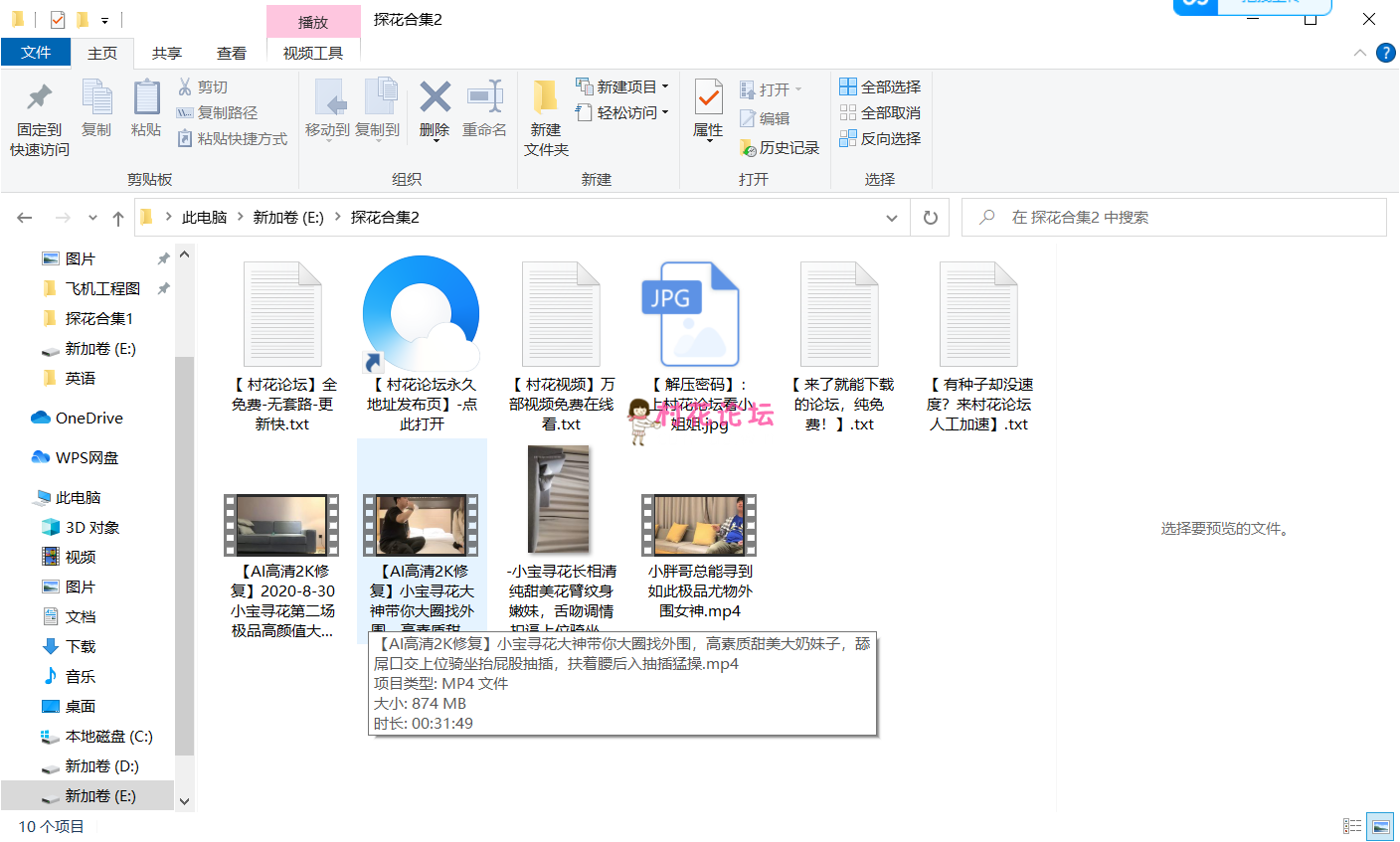Screen dimensions: 1400x842
Task: Click the Delete (删除) X icon
Action: (x=435, y=97)
